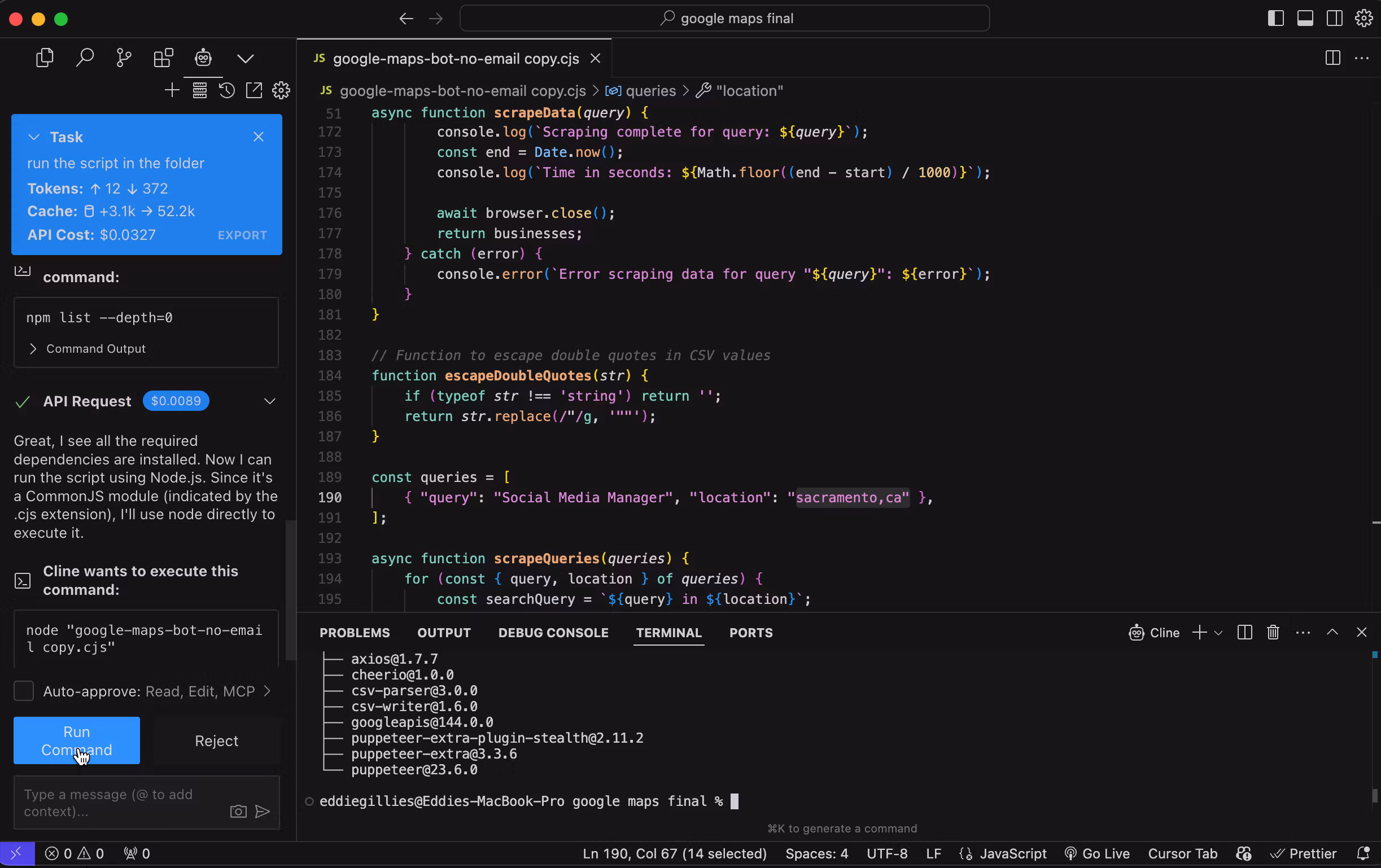Enable the Auto-approve checkbox
The image size is (1381, 868).
point(24,690)
